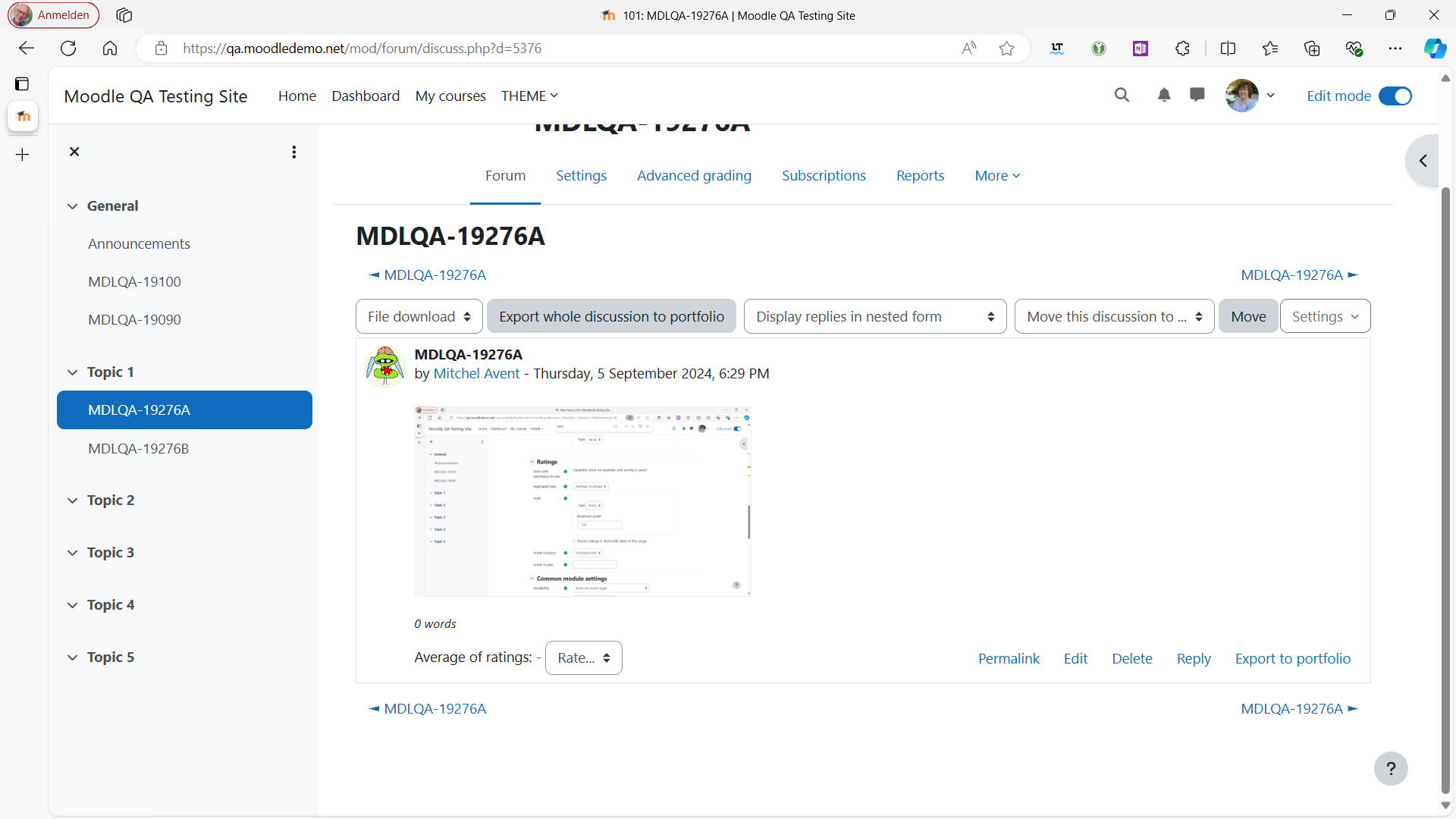Open Move this discussion to dropdown

1114,316
